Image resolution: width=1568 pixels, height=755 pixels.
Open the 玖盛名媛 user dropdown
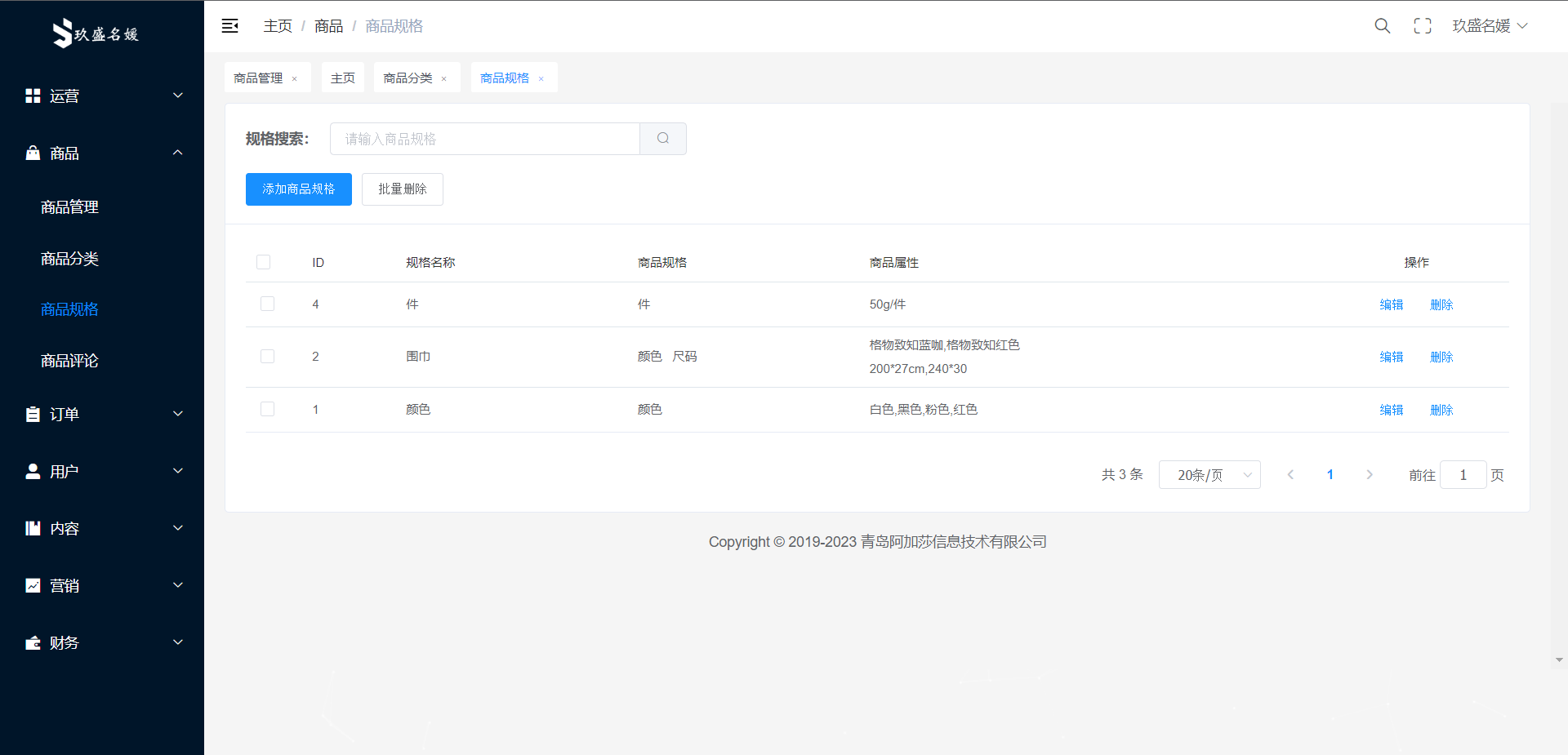[1489, 26]
